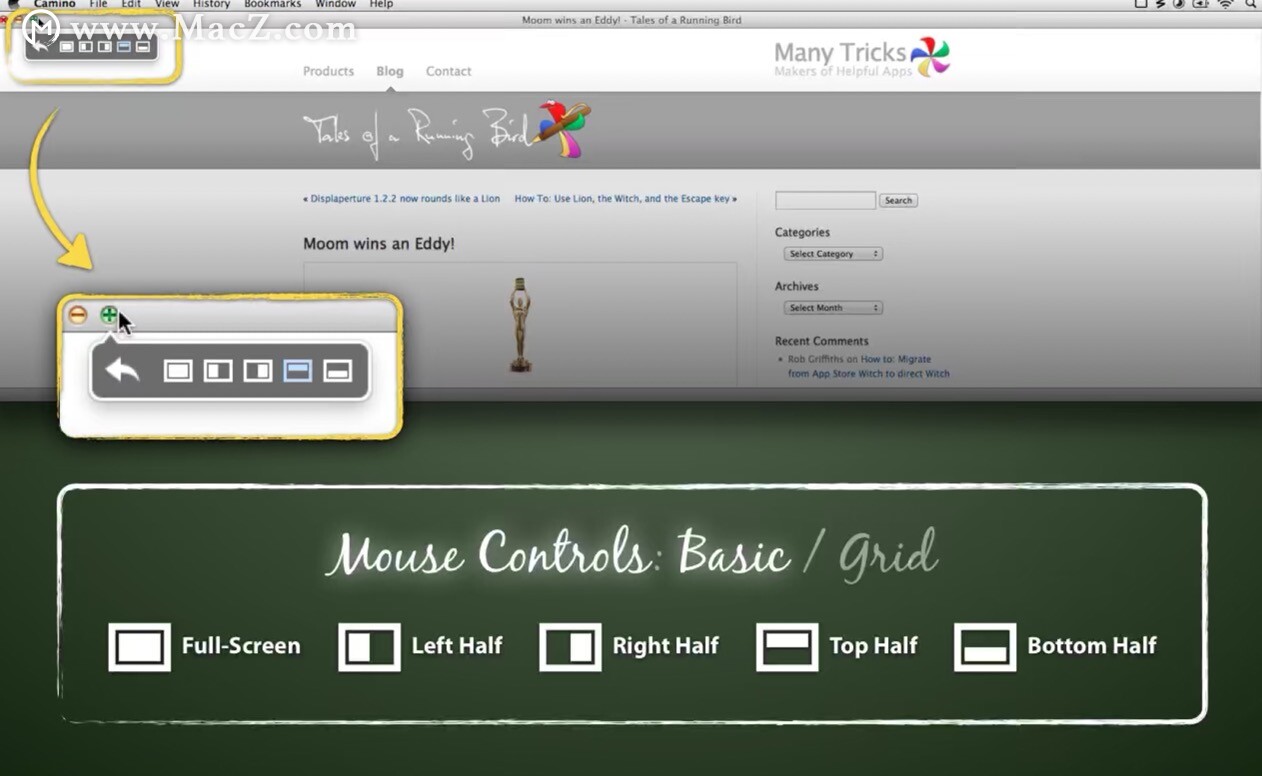
Task: Open the History menu
Action: [x=211, y=5]
